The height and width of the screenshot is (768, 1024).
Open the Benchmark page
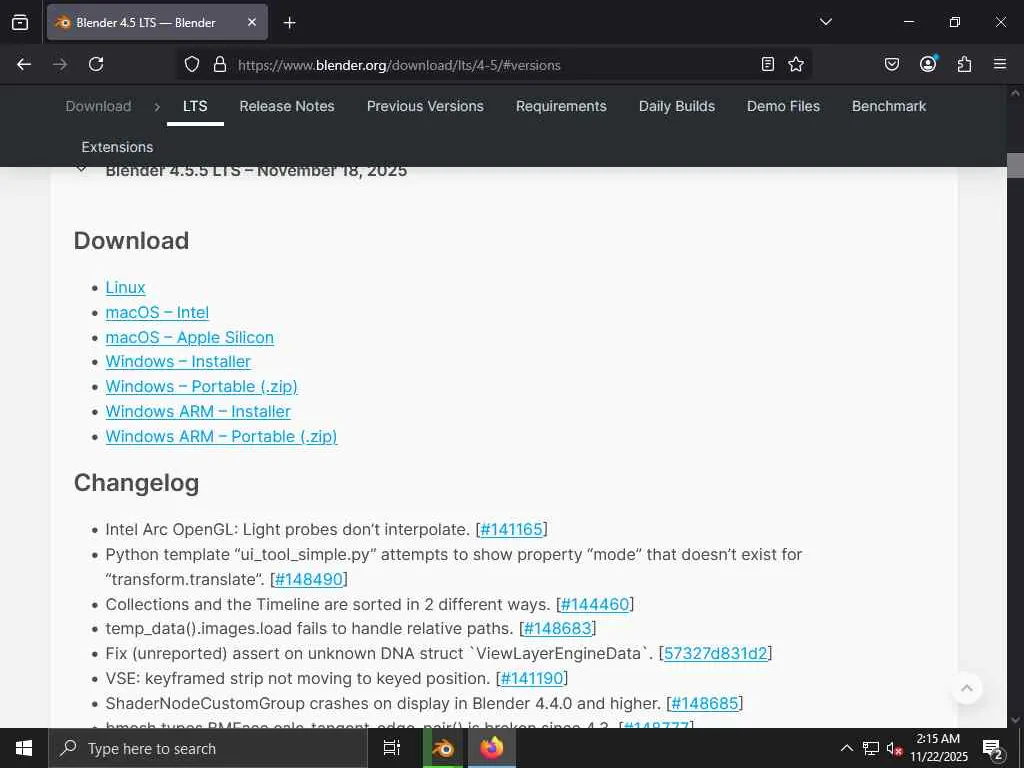(x=889, y=106)
